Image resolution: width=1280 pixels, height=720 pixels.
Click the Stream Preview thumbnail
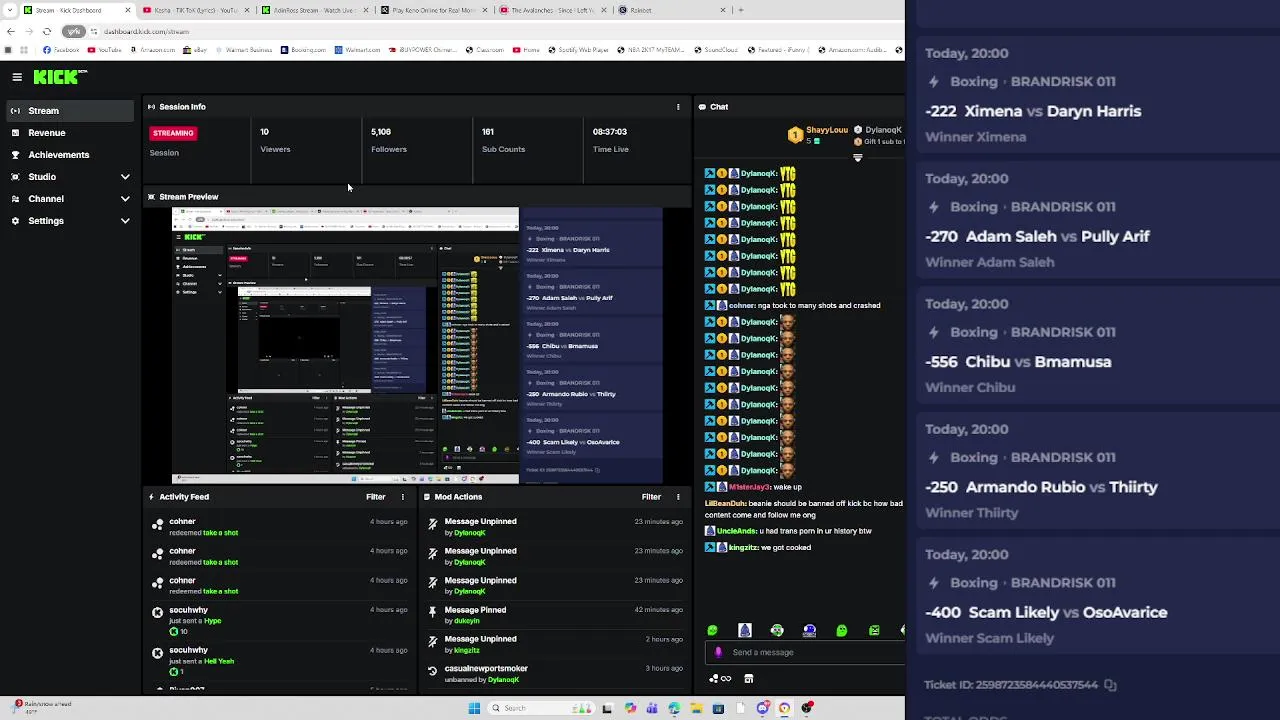click(417, 346)
